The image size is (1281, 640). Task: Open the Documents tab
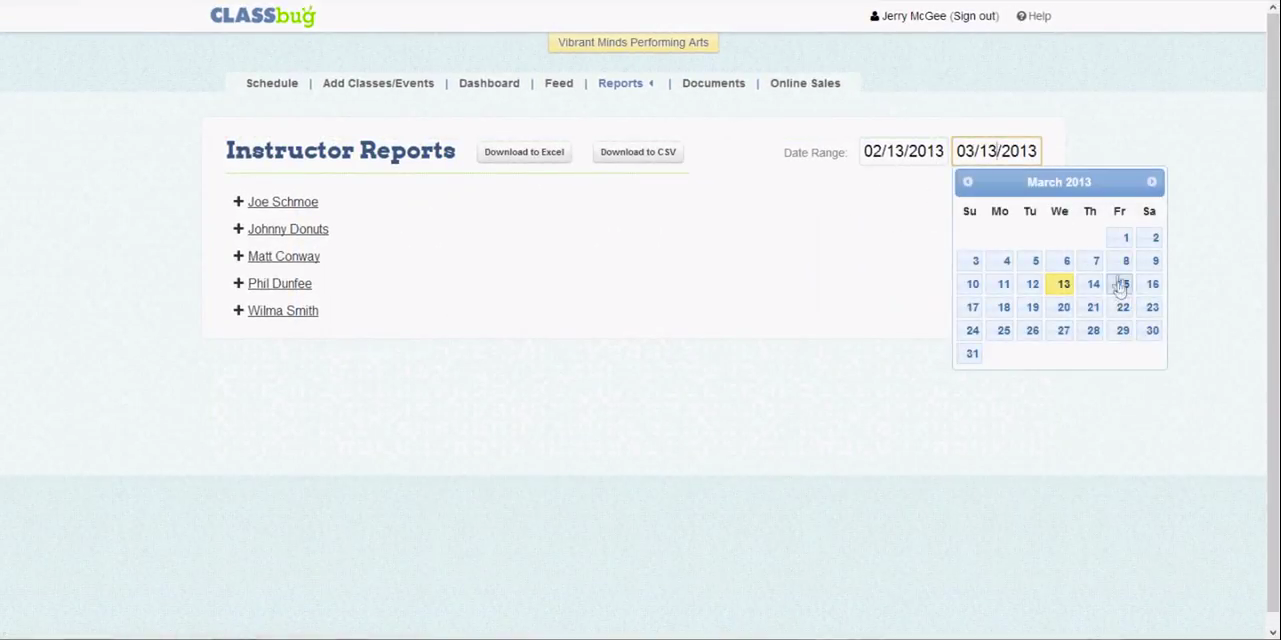click(713, 83)
